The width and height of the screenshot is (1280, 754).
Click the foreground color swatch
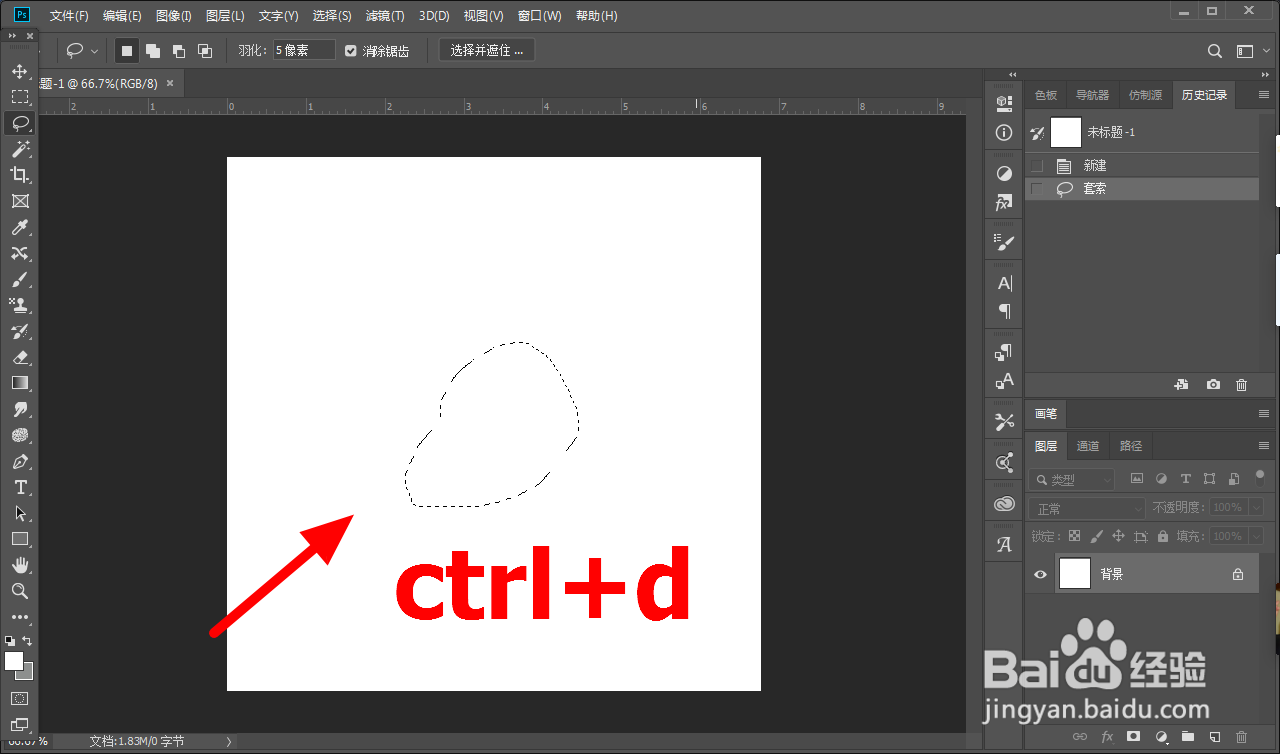pos(13,660)
